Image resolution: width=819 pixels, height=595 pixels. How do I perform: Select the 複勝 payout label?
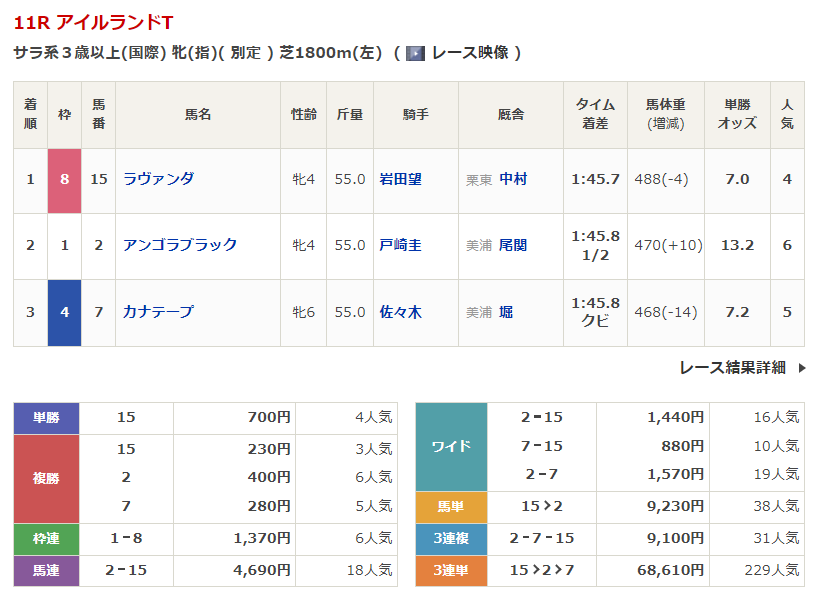pos(46,478)
